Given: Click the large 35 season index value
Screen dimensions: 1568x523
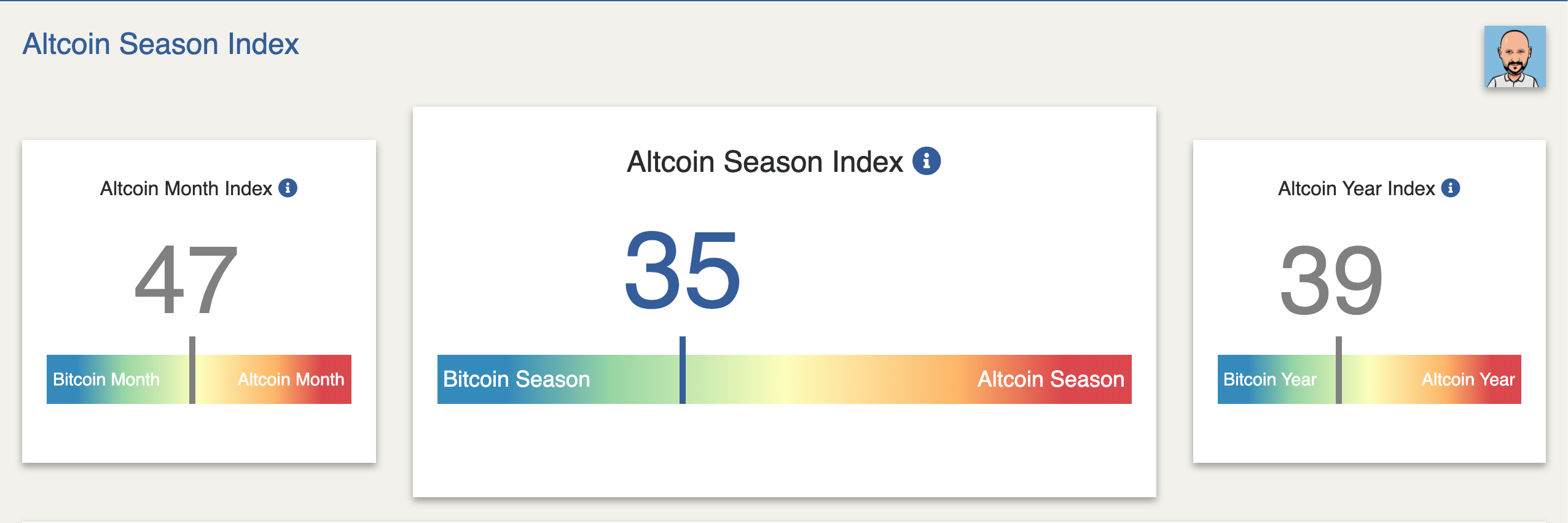Looking at the screenshot, I should click(x=683, y=269).
